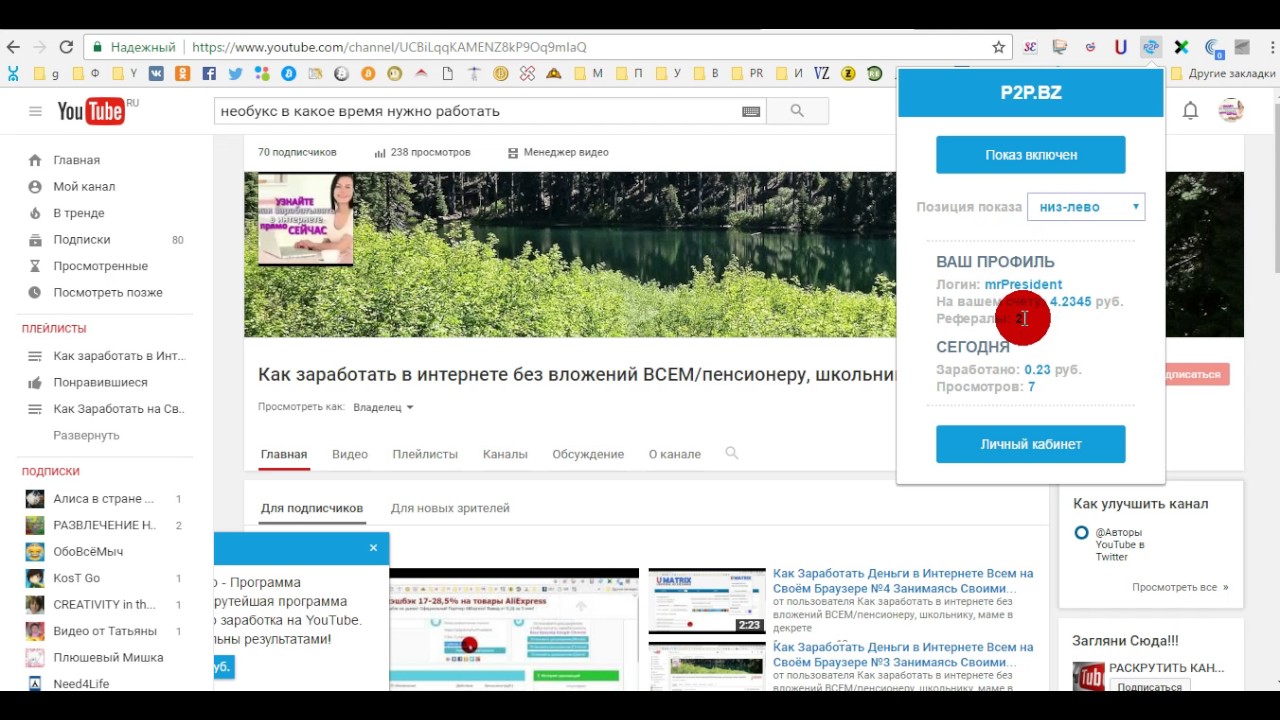Open Посмотреть позже in the sidebar
The width and height of the screenshot is (1280, 720).
[x=107, y=292]
